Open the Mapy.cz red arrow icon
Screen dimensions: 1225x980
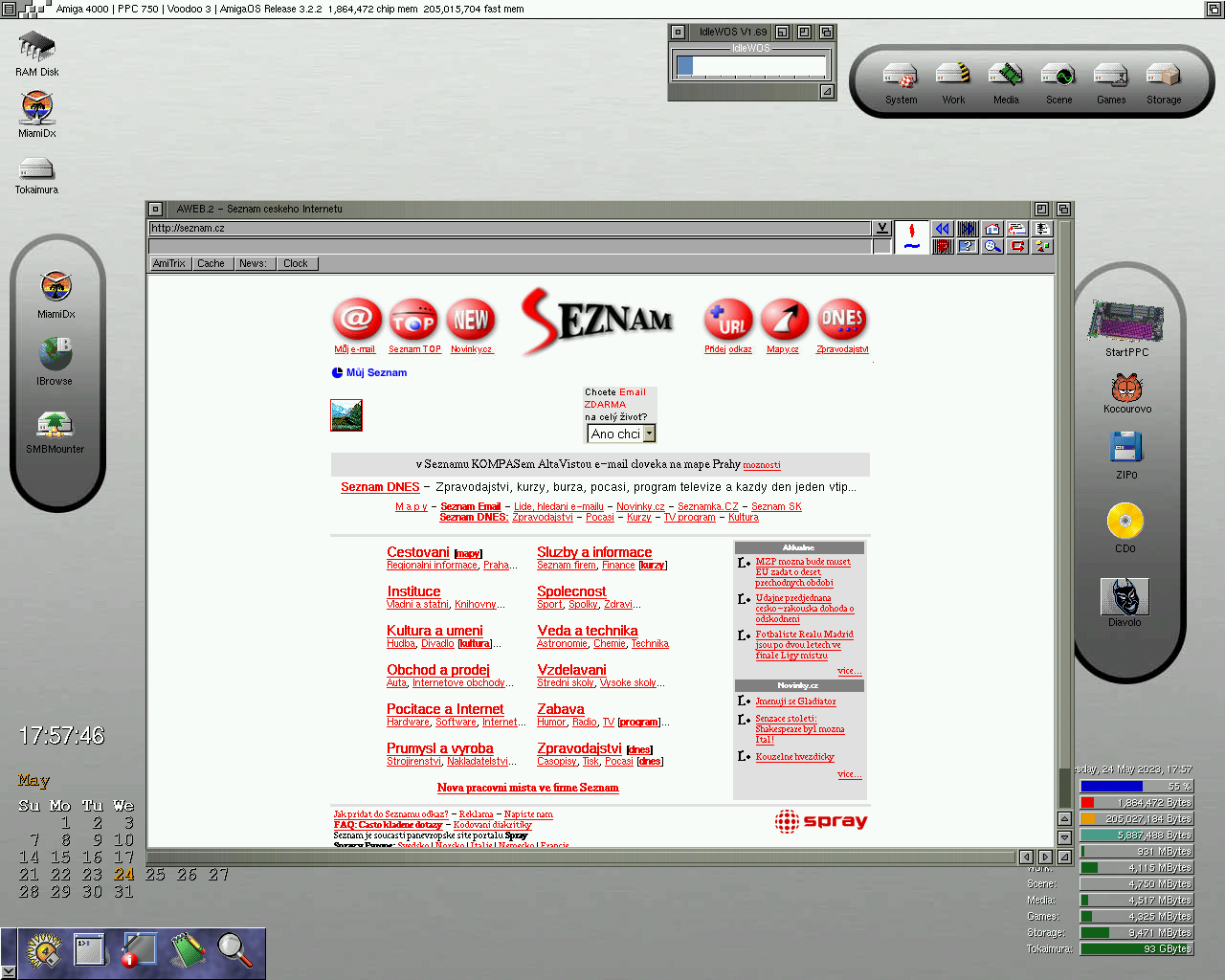click(x=784, y=320)
